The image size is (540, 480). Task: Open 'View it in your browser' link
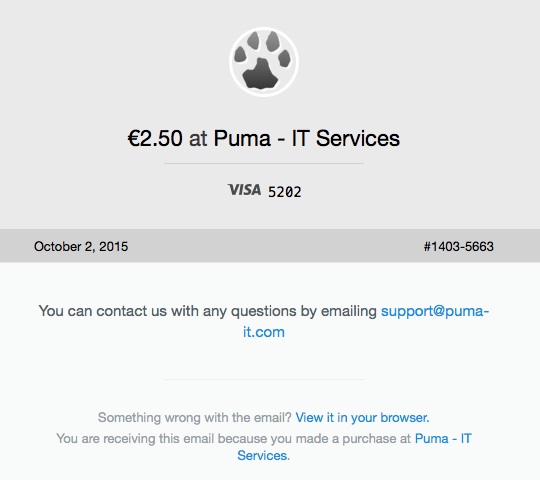tap(362, 417)
